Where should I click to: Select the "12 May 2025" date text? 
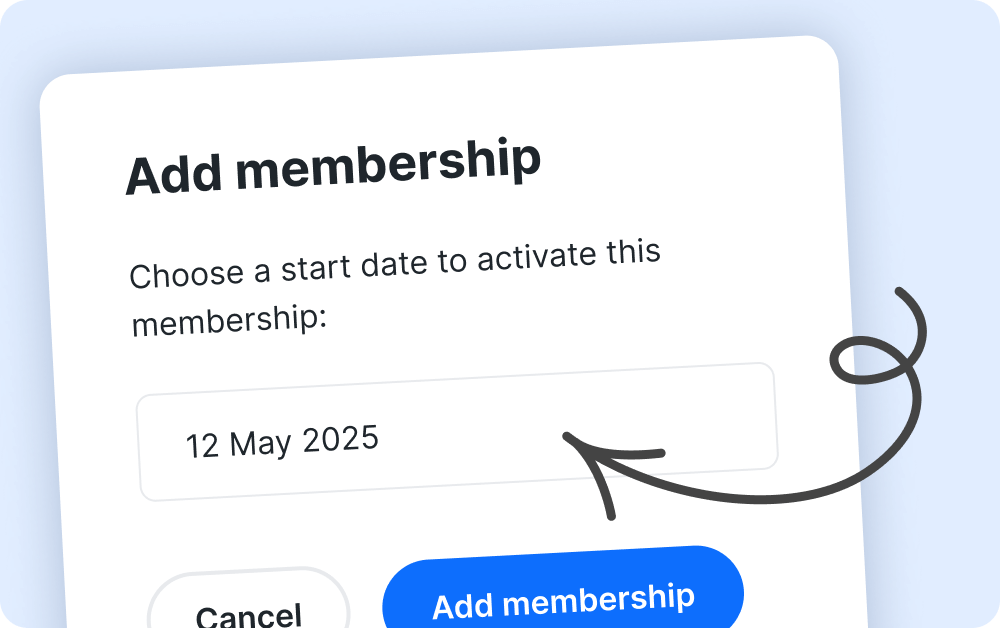(282, 441)
